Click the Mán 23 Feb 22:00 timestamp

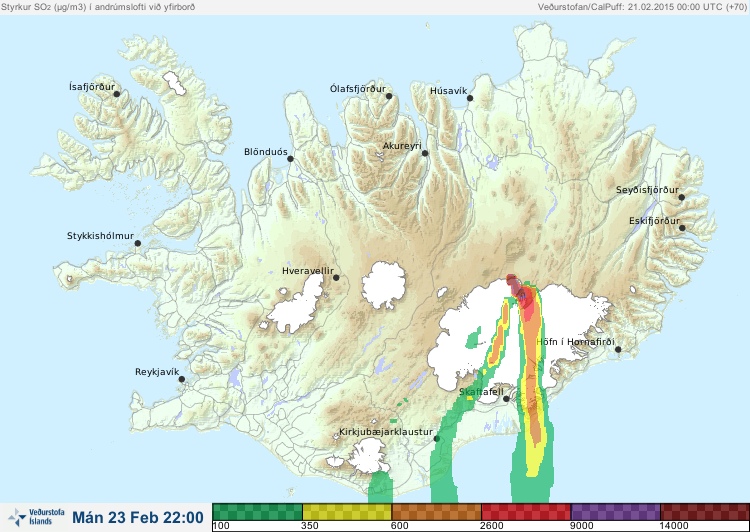138,517
